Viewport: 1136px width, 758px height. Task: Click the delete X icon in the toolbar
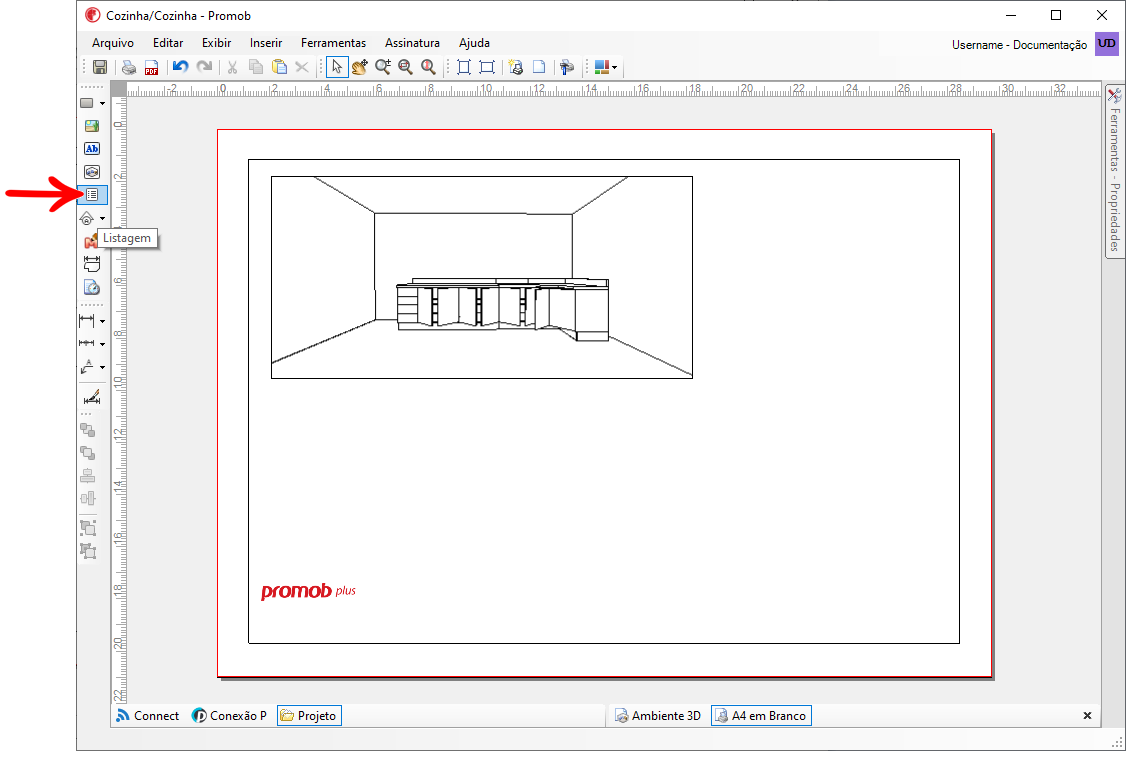tap(302, 67)
